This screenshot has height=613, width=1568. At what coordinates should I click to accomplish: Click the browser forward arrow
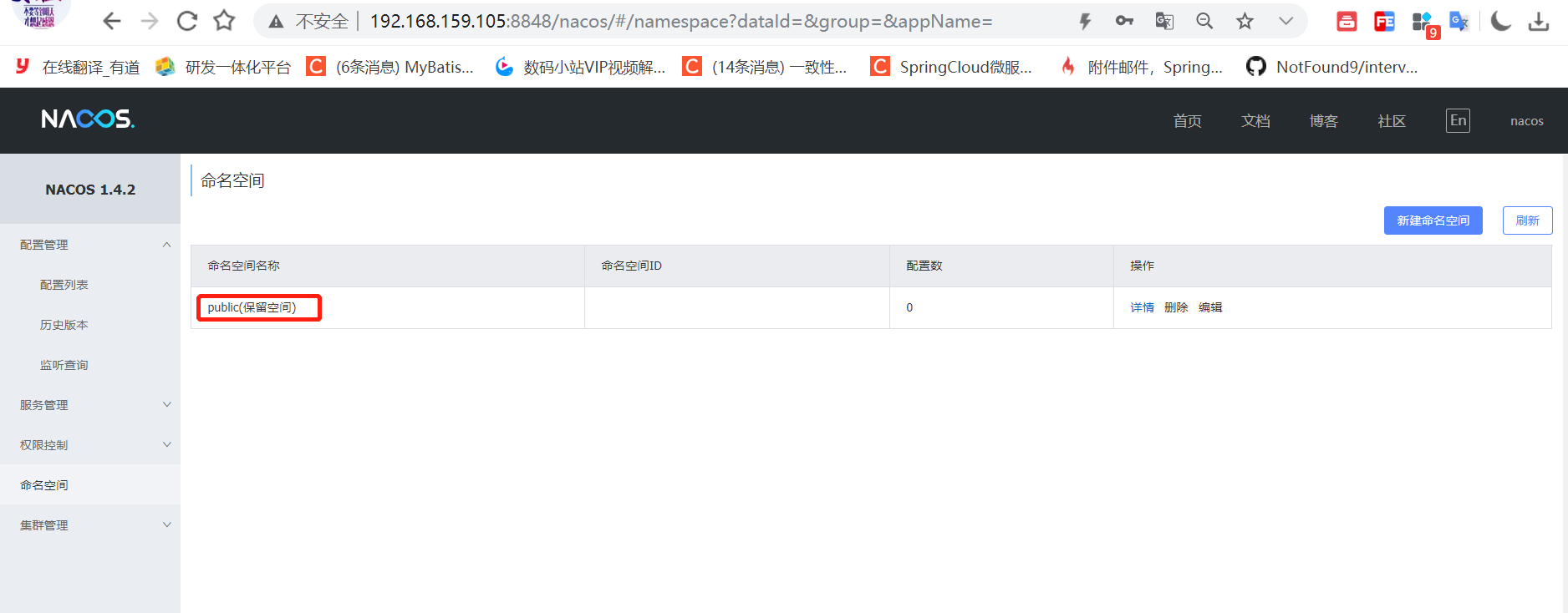(x=150, y=21)
